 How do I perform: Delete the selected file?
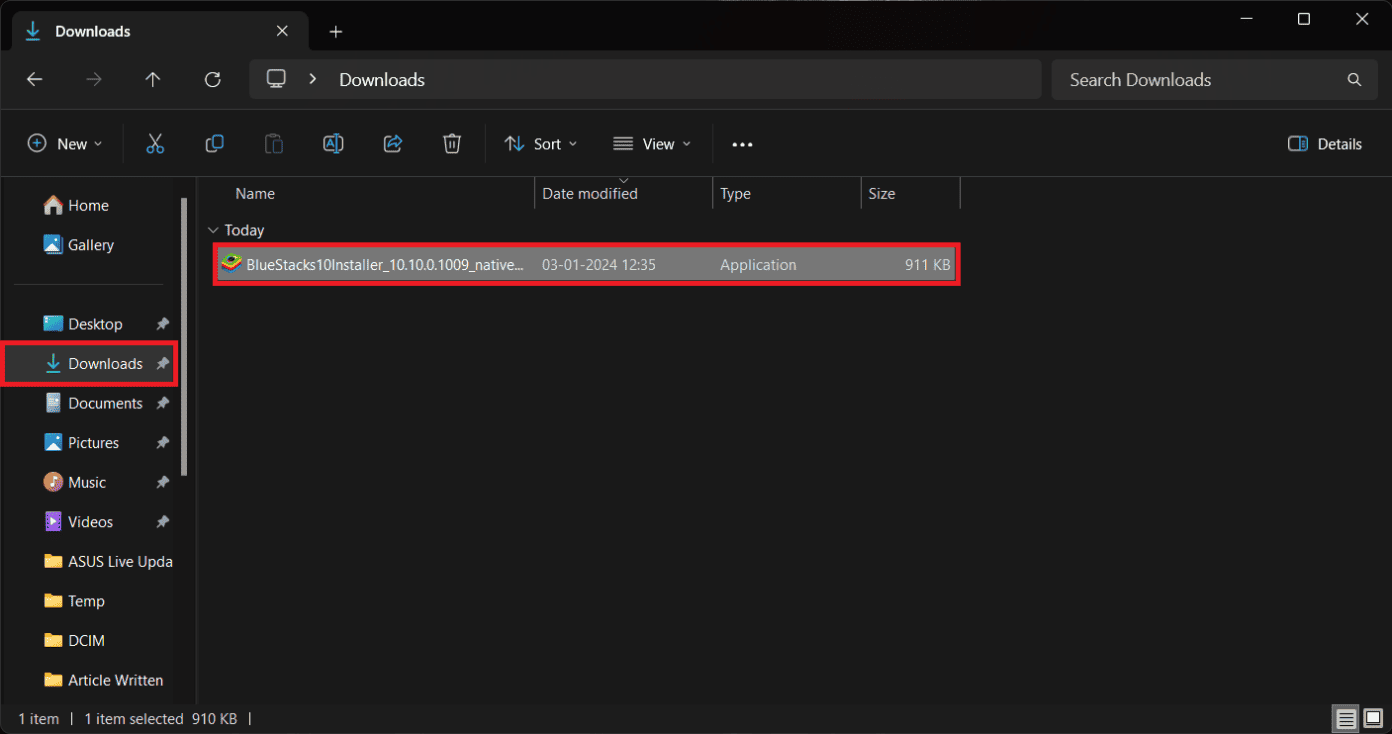click(451, 143)
